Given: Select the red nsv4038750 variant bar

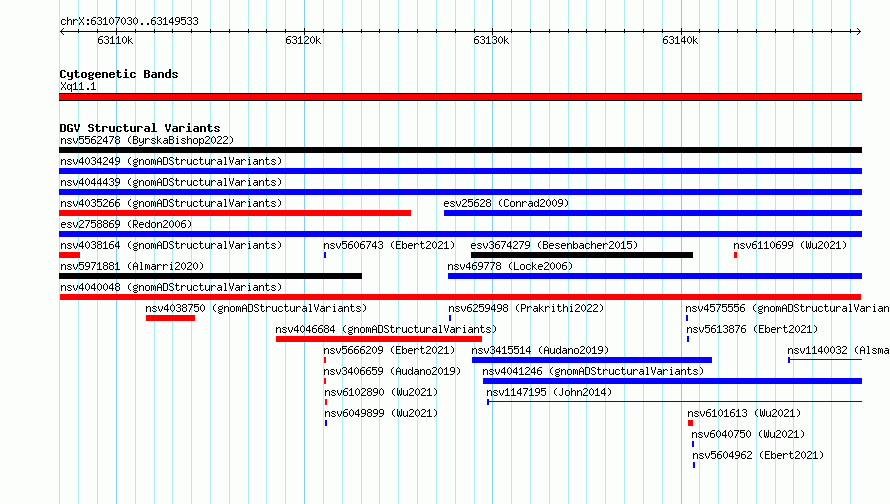Looking at the screenshot, I should pyautogui.click(x=170, y=318).
